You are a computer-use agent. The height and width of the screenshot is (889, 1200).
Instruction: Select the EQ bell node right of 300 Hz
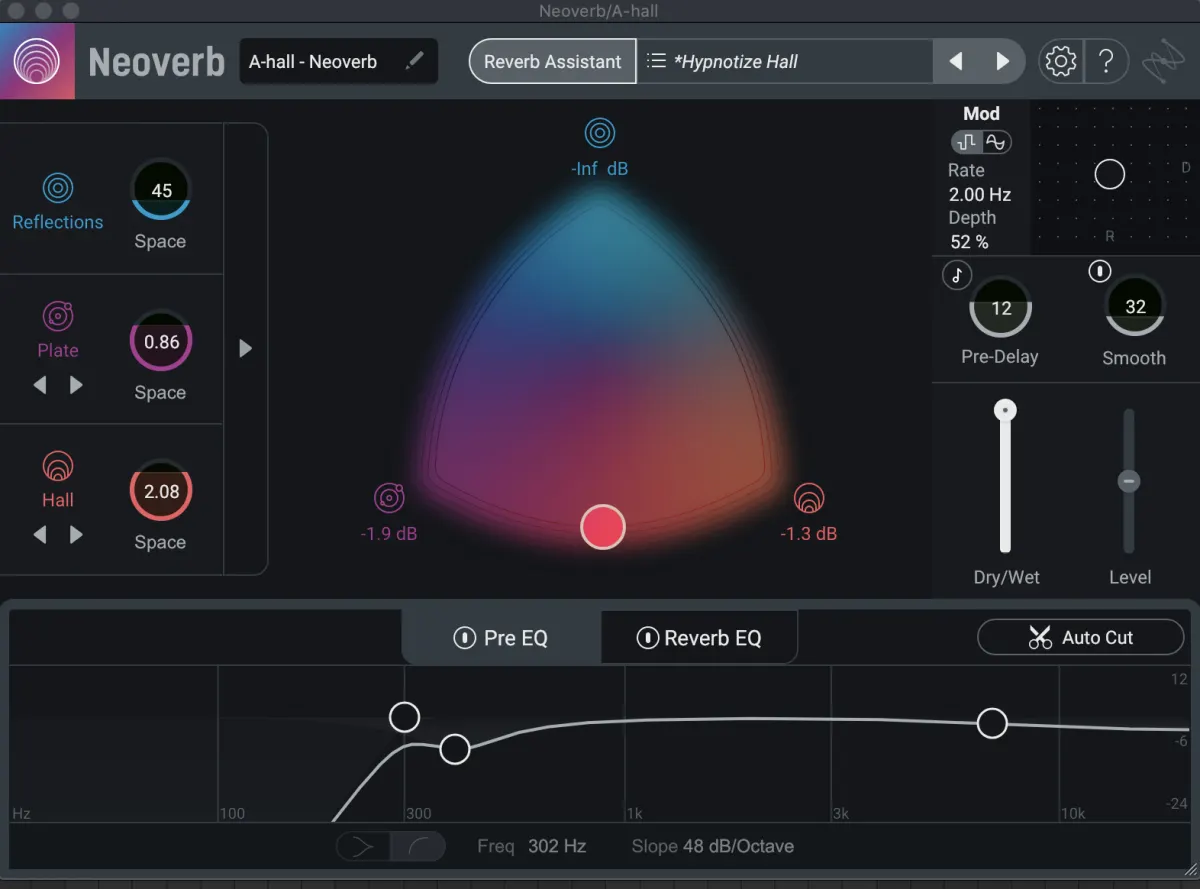(x=455, y=748)
